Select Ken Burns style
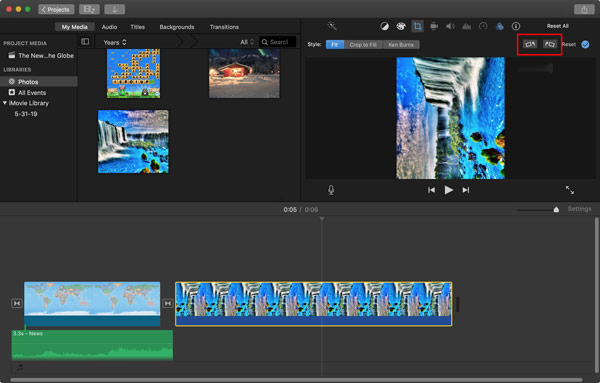 401,44
